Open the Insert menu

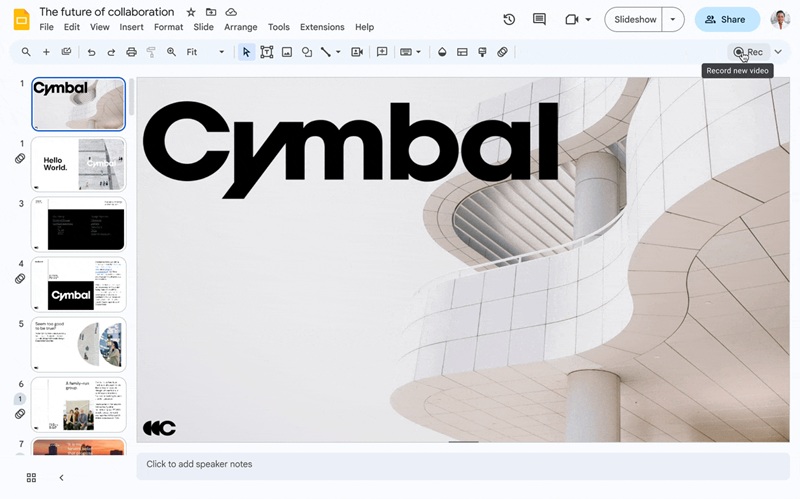click(131, 27)
